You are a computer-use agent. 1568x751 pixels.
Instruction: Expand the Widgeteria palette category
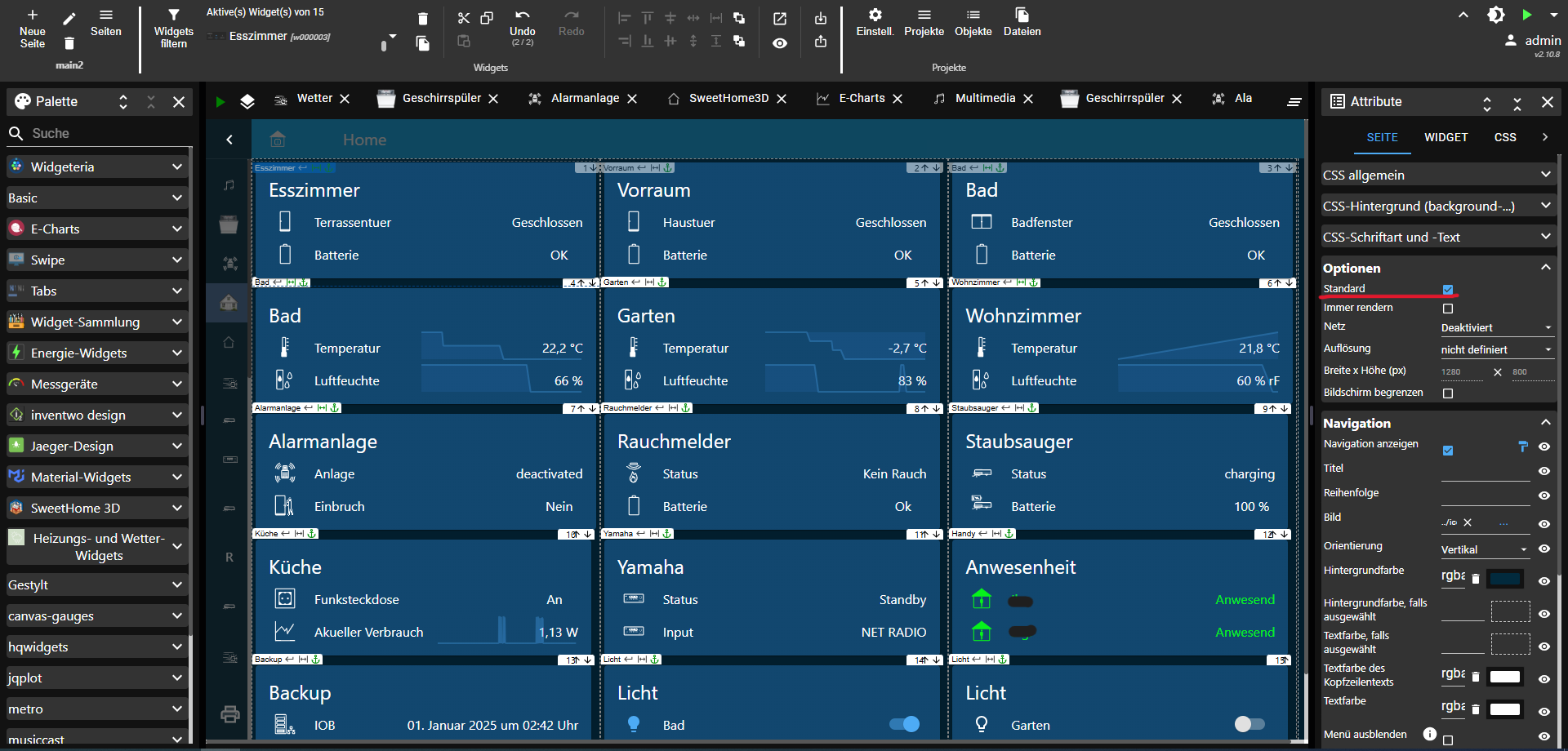(x=97, y=167)
